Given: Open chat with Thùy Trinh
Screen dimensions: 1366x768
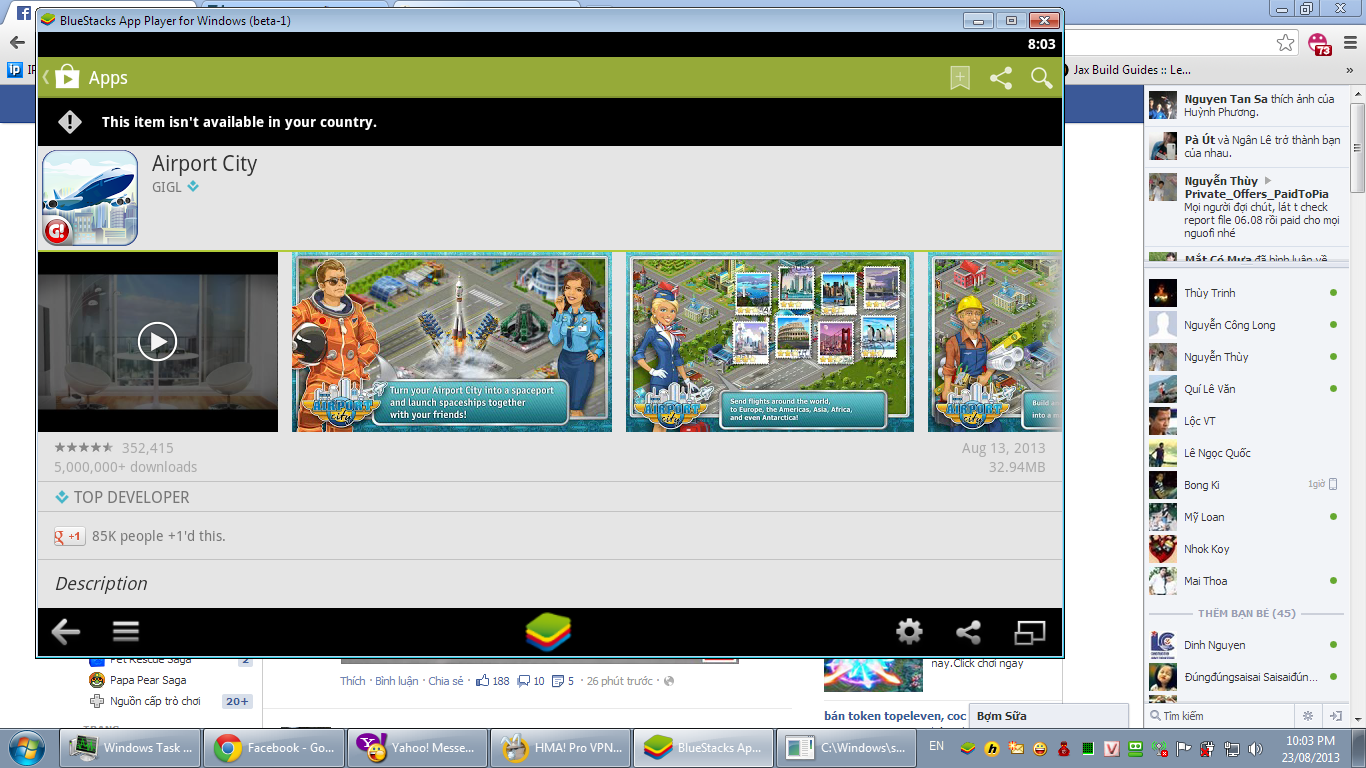Looking at the screenshot, I should pyautogui.click(x=1245, y=293).
